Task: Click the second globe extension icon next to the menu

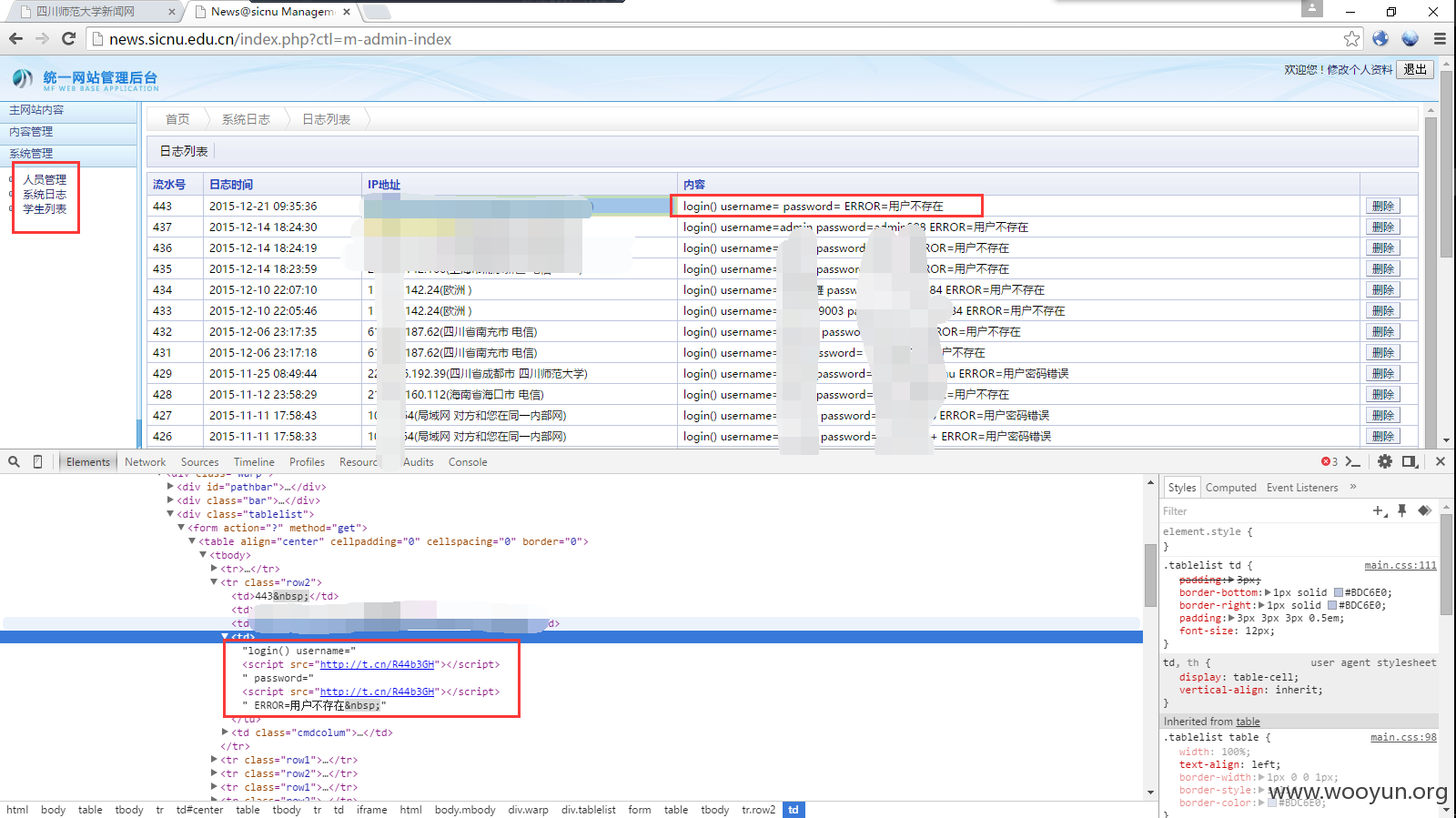Action: click(x=1410, y=38)
